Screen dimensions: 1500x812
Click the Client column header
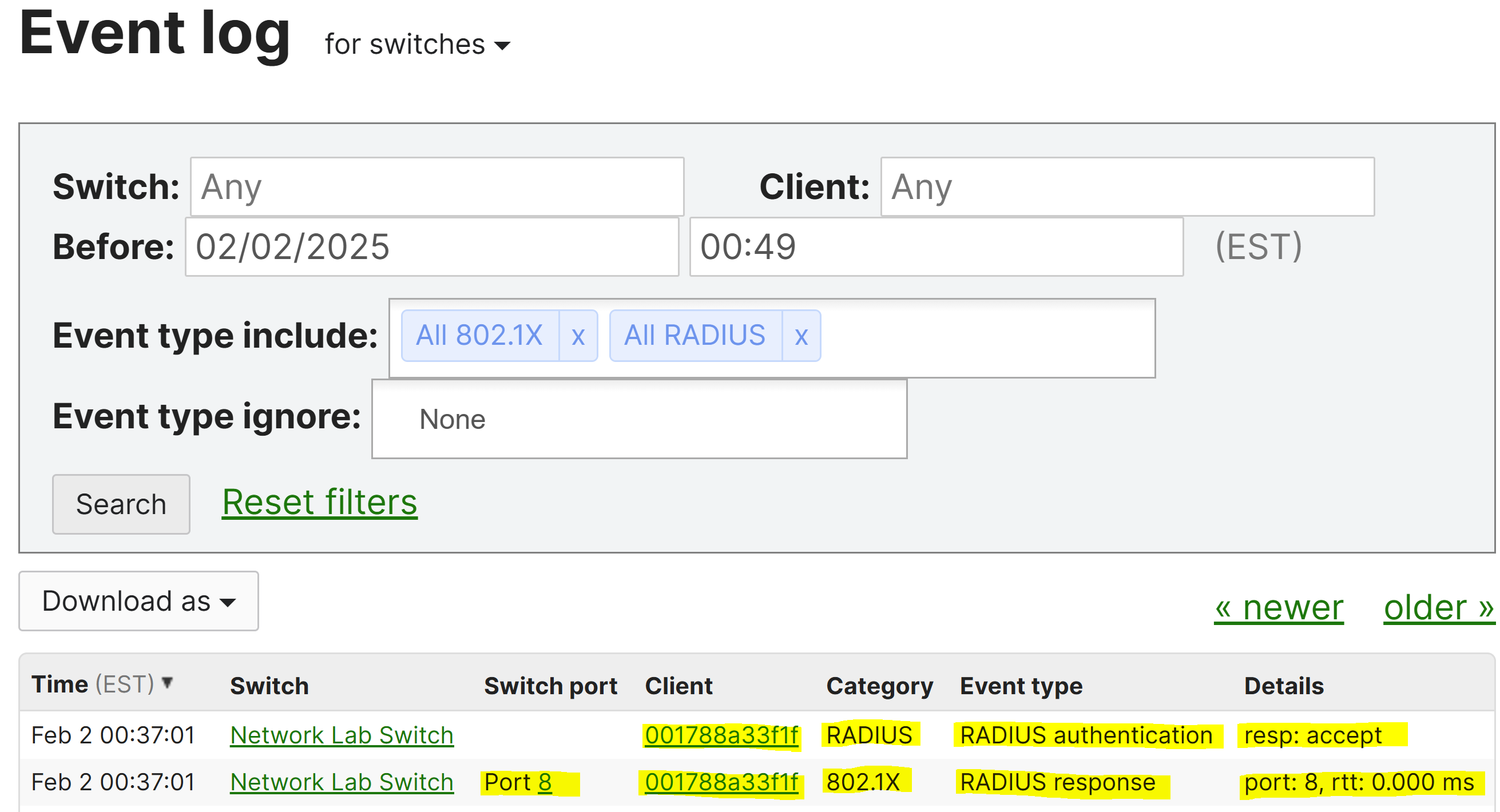coord(678,686)
